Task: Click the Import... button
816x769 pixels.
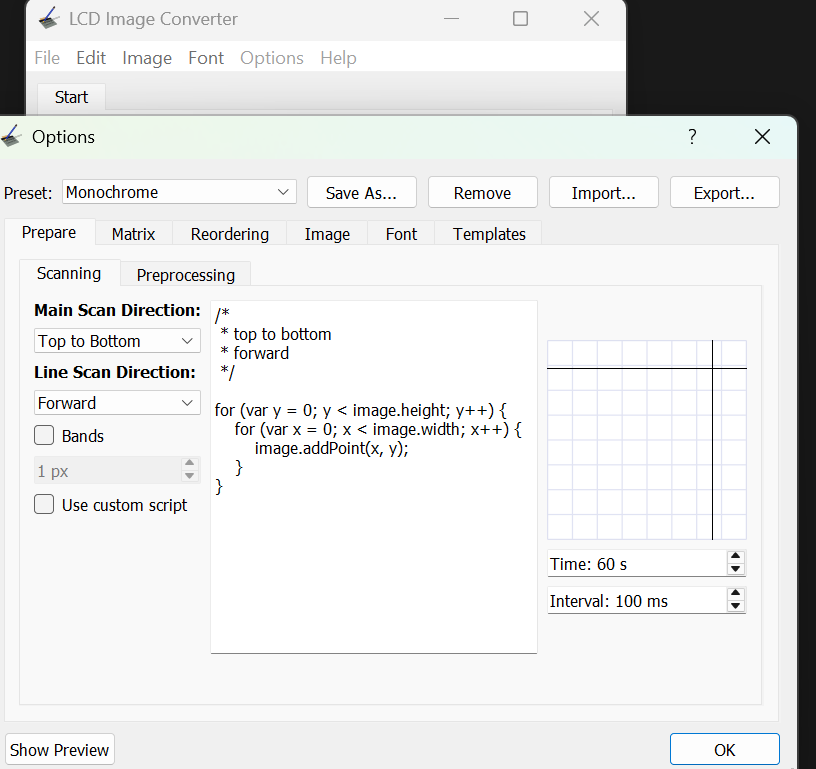Action: (x=604, y=193)
